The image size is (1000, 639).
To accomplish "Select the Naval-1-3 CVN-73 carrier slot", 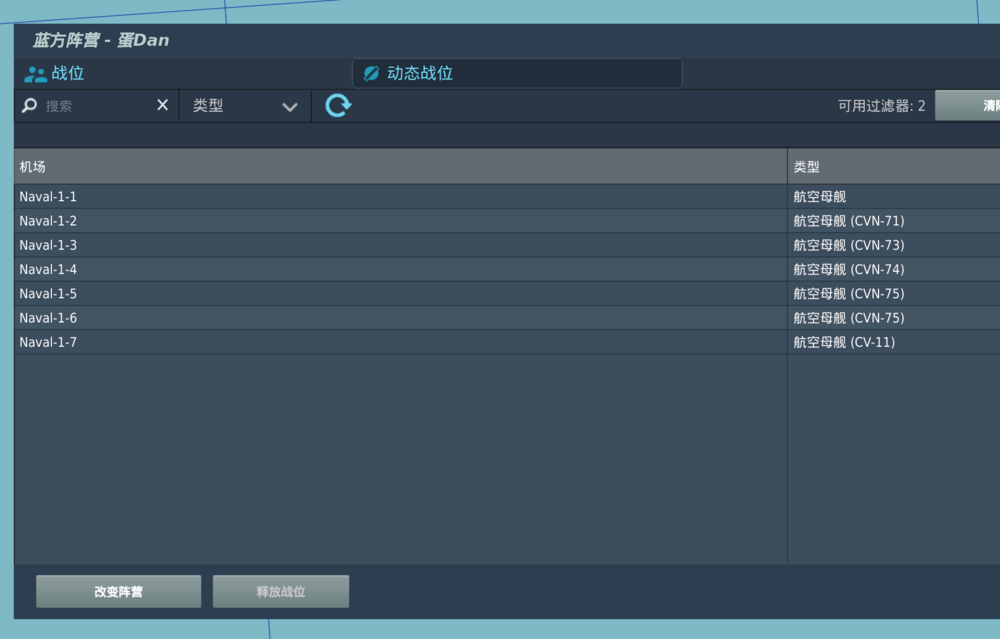I will click(300, 245).
